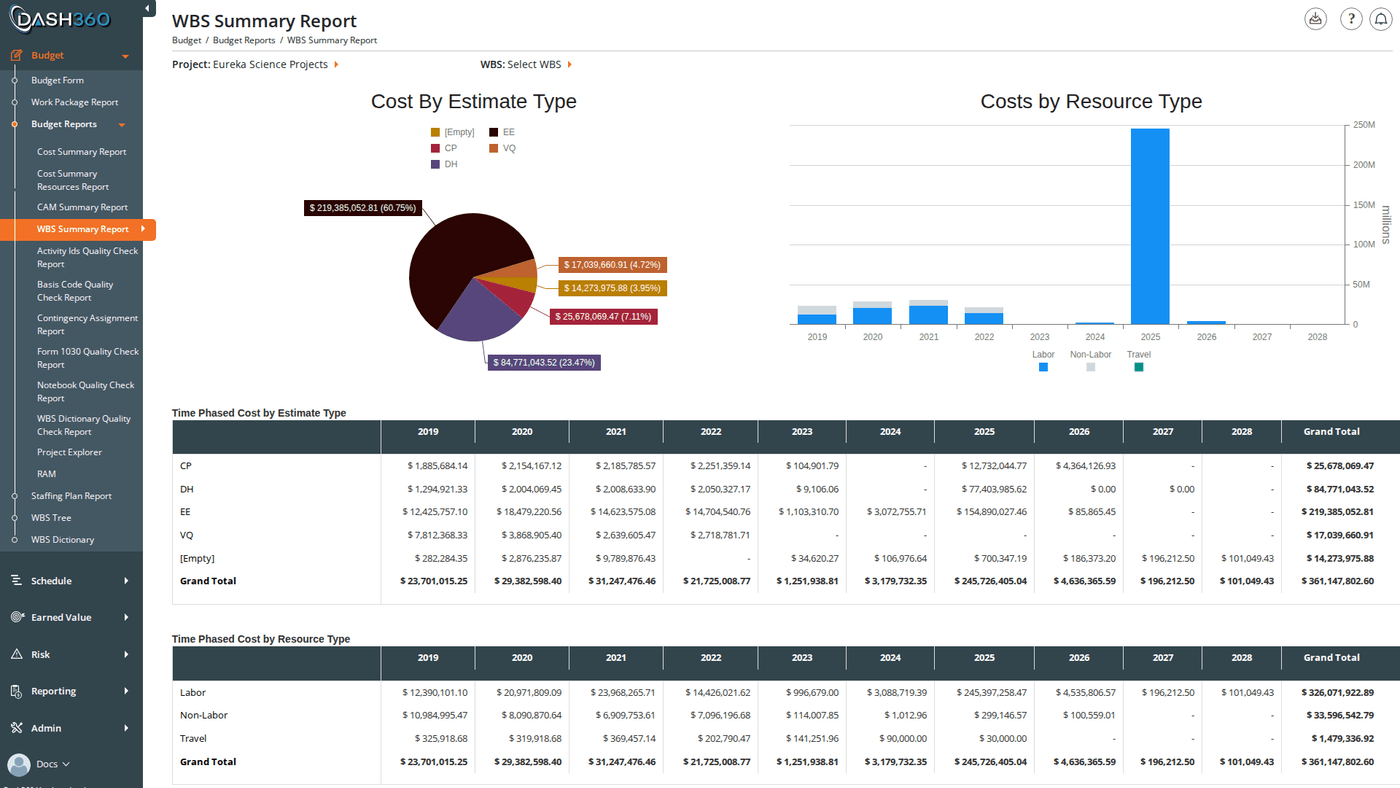Click the DASH360 logo
The width and height of the screenshot is (1400, 788).
click(x=61, y=20)
